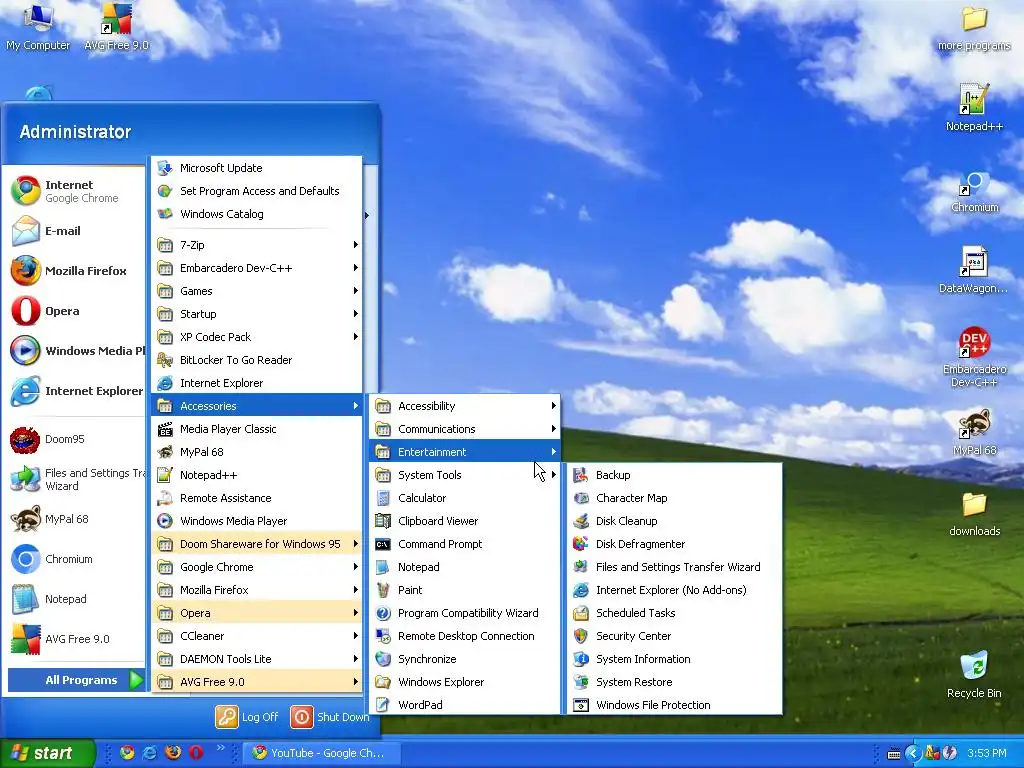Open Microsoft Update
The image size is (1024, 768).
point(257,168)
